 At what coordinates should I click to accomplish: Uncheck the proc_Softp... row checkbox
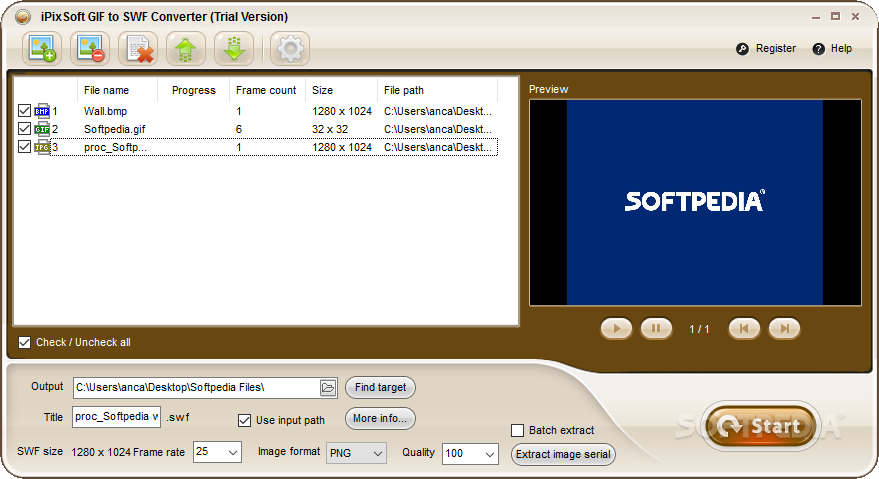tap(24, 147)
